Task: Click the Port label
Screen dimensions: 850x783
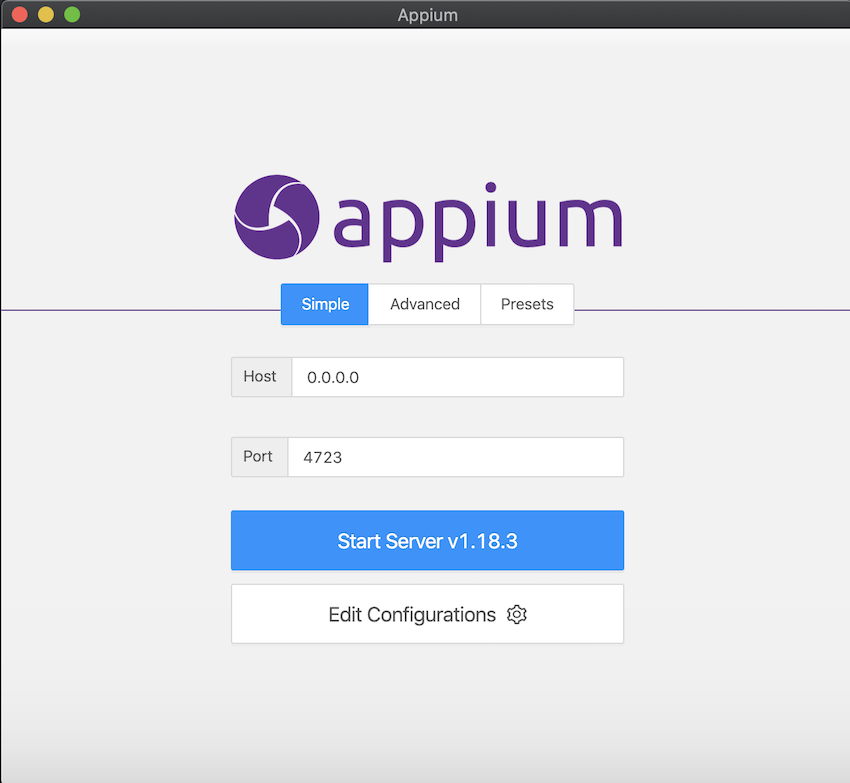Action: (257, 457)
